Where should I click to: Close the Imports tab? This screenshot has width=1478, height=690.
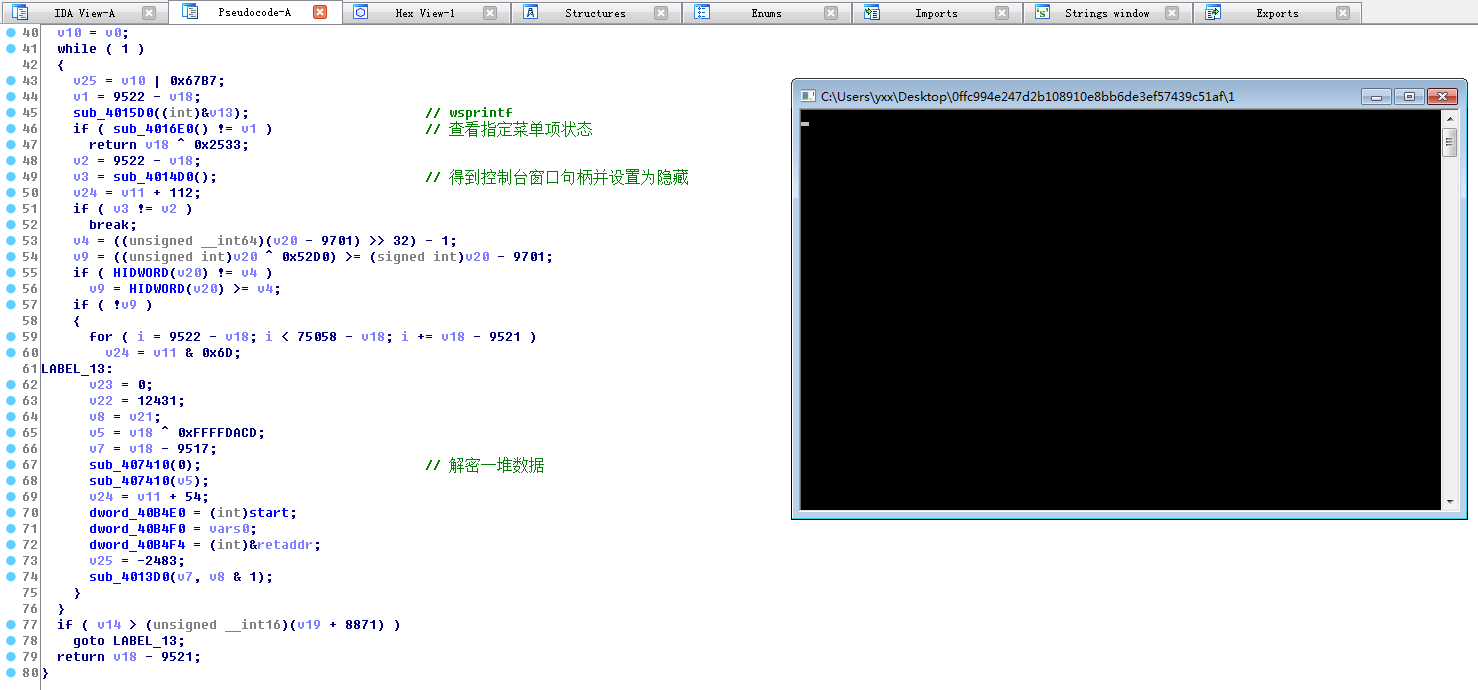coord(1002,13)
